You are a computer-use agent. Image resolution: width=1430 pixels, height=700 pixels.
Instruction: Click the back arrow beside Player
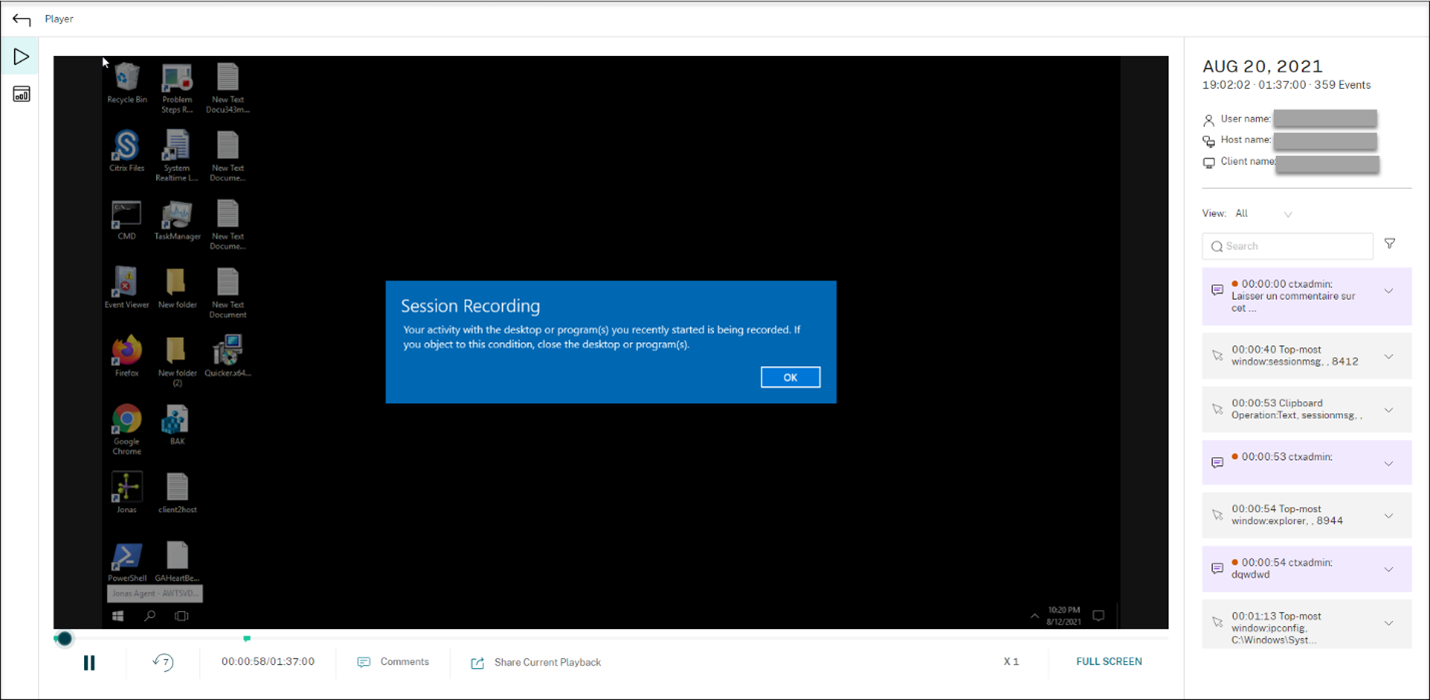(x=21, y=19)
